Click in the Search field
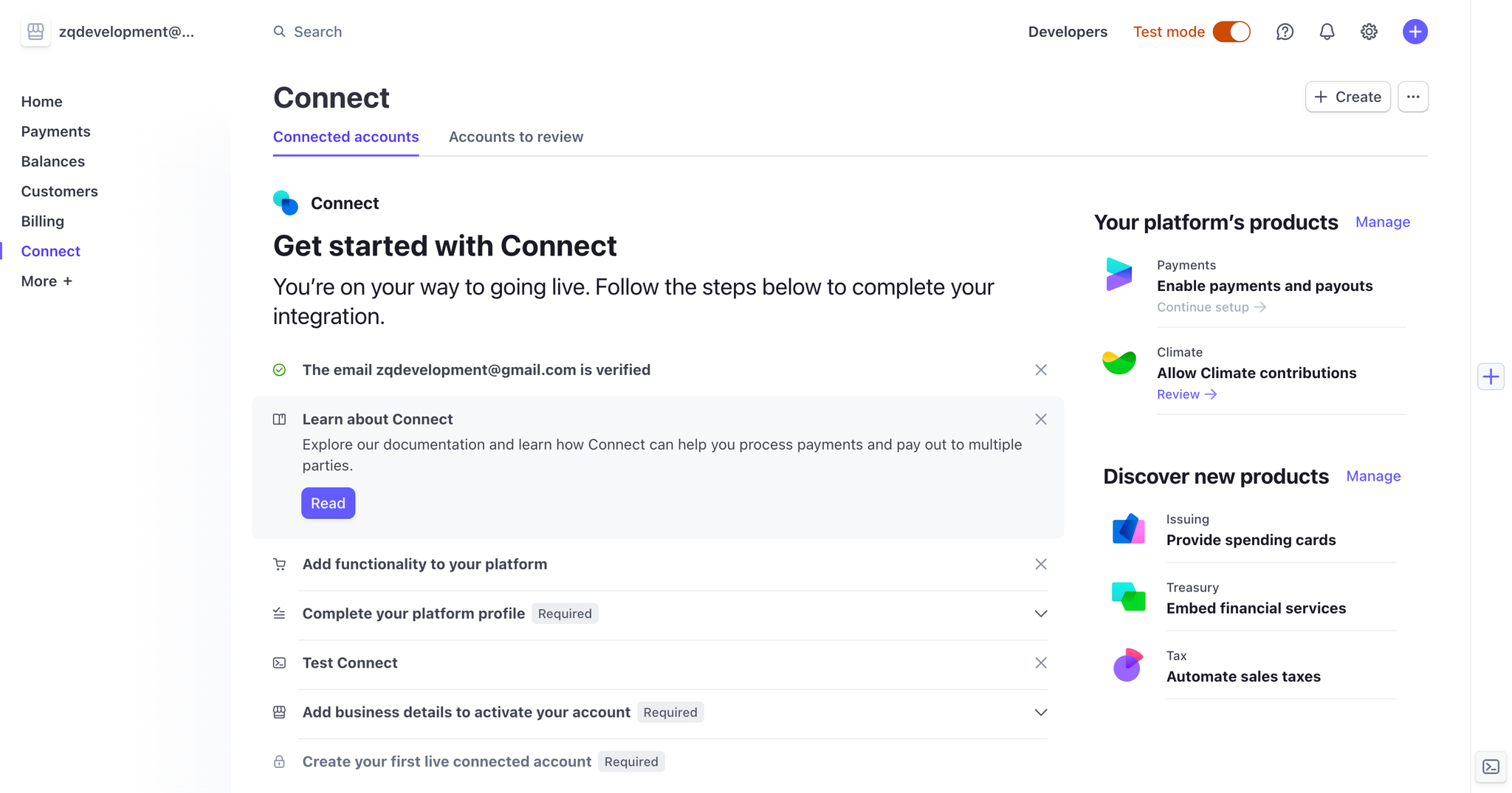 pos(317,32)
